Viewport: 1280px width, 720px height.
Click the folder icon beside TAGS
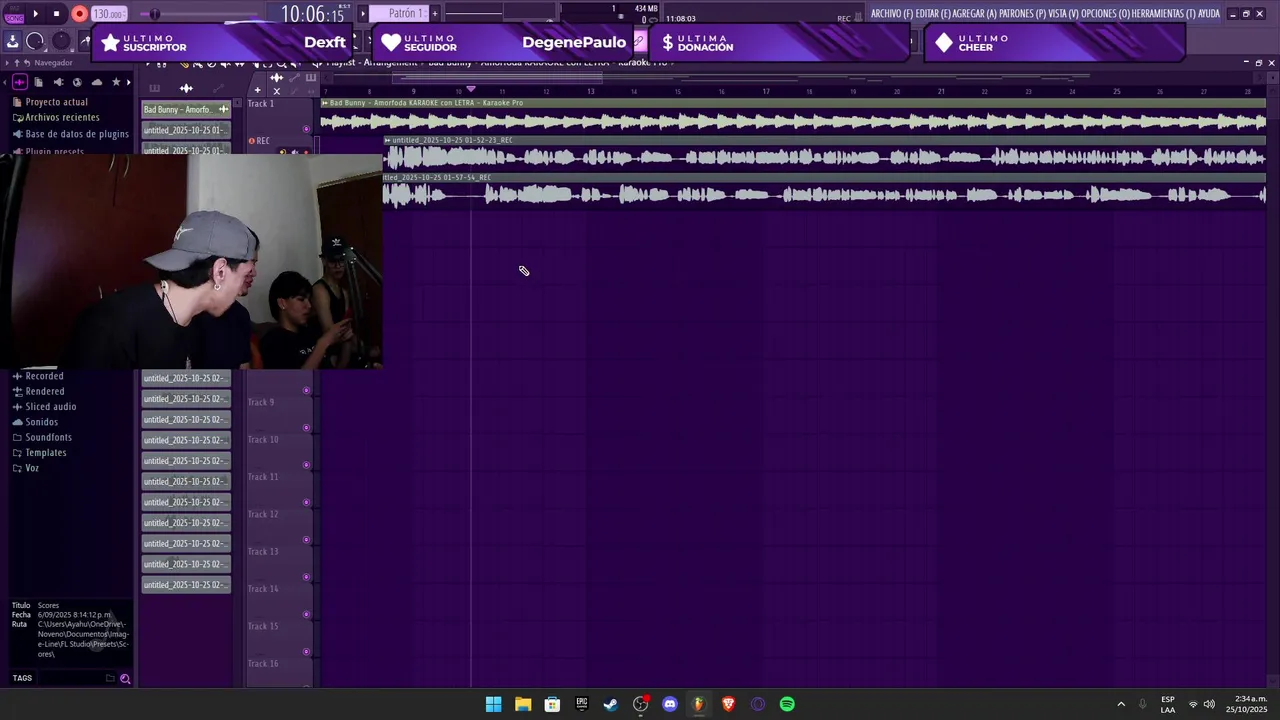click(110, 678)
